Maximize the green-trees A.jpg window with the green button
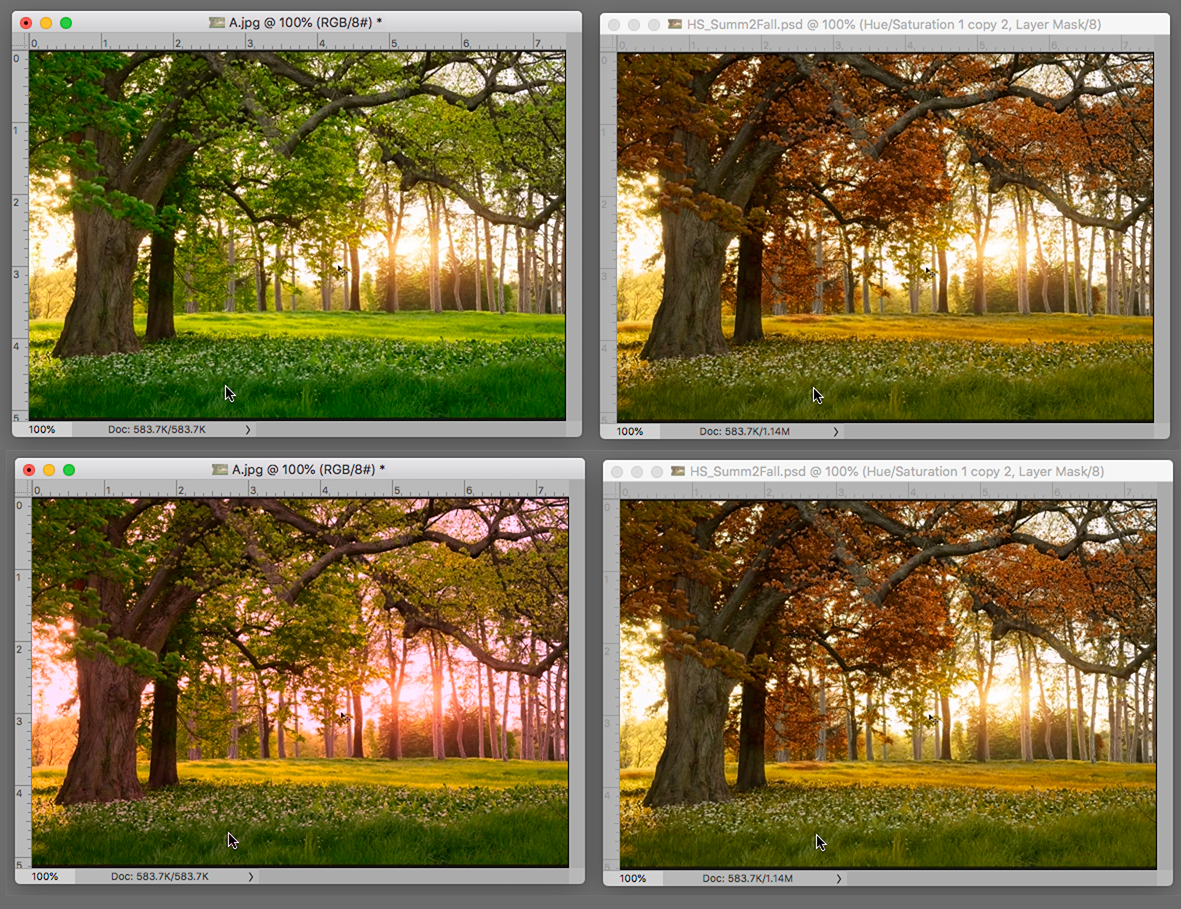The height and width of the screenshot is (909, 1181). click(x=66, y=23)
